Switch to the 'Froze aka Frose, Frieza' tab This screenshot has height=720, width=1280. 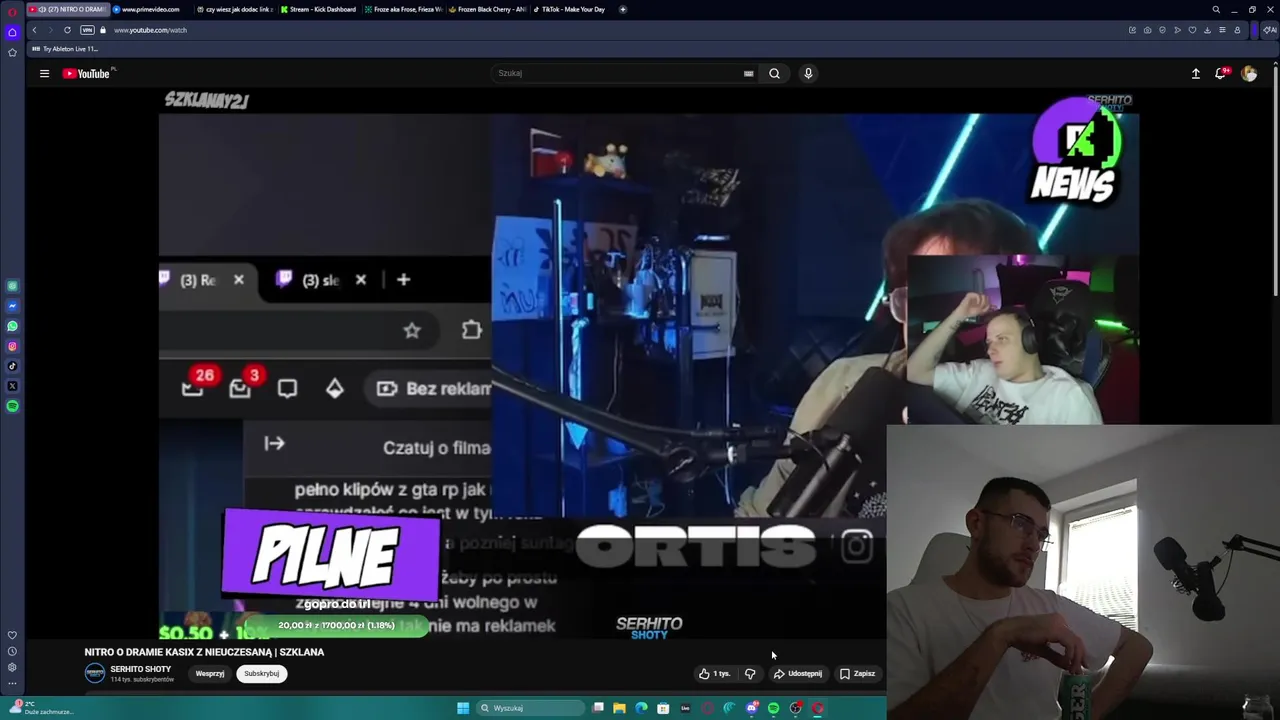point(404,9)
